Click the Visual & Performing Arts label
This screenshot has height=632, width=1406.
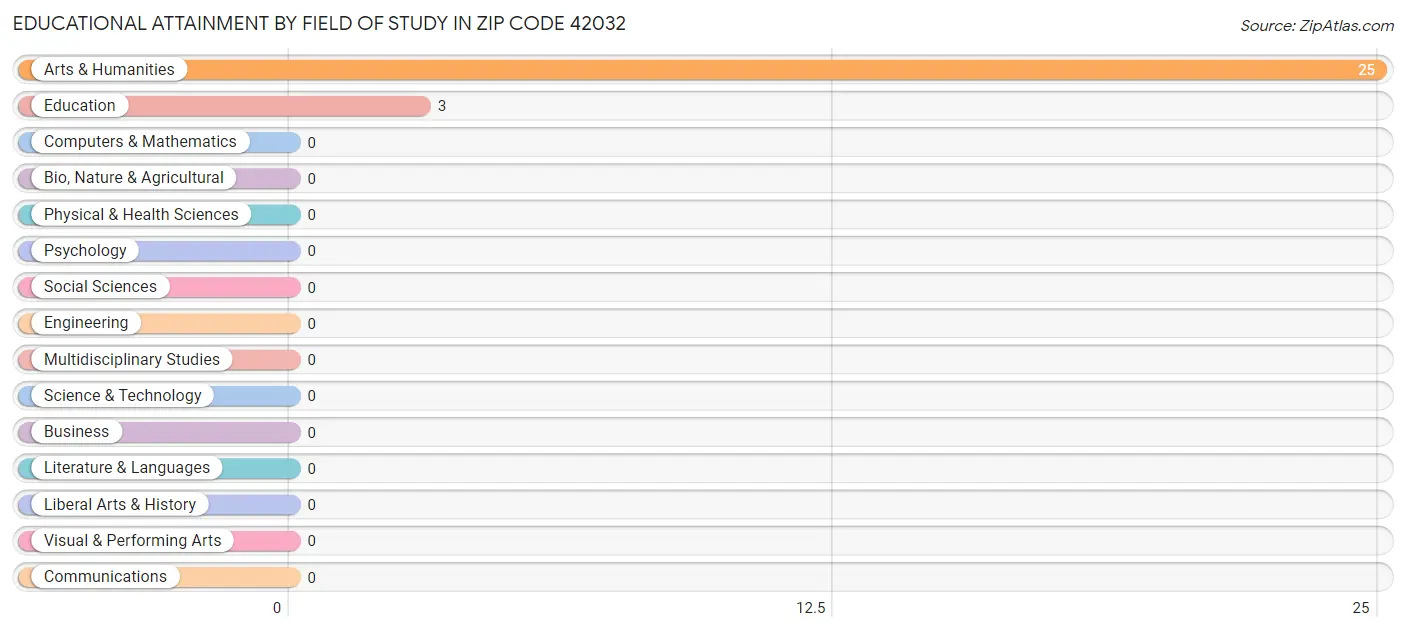[133, 540]
